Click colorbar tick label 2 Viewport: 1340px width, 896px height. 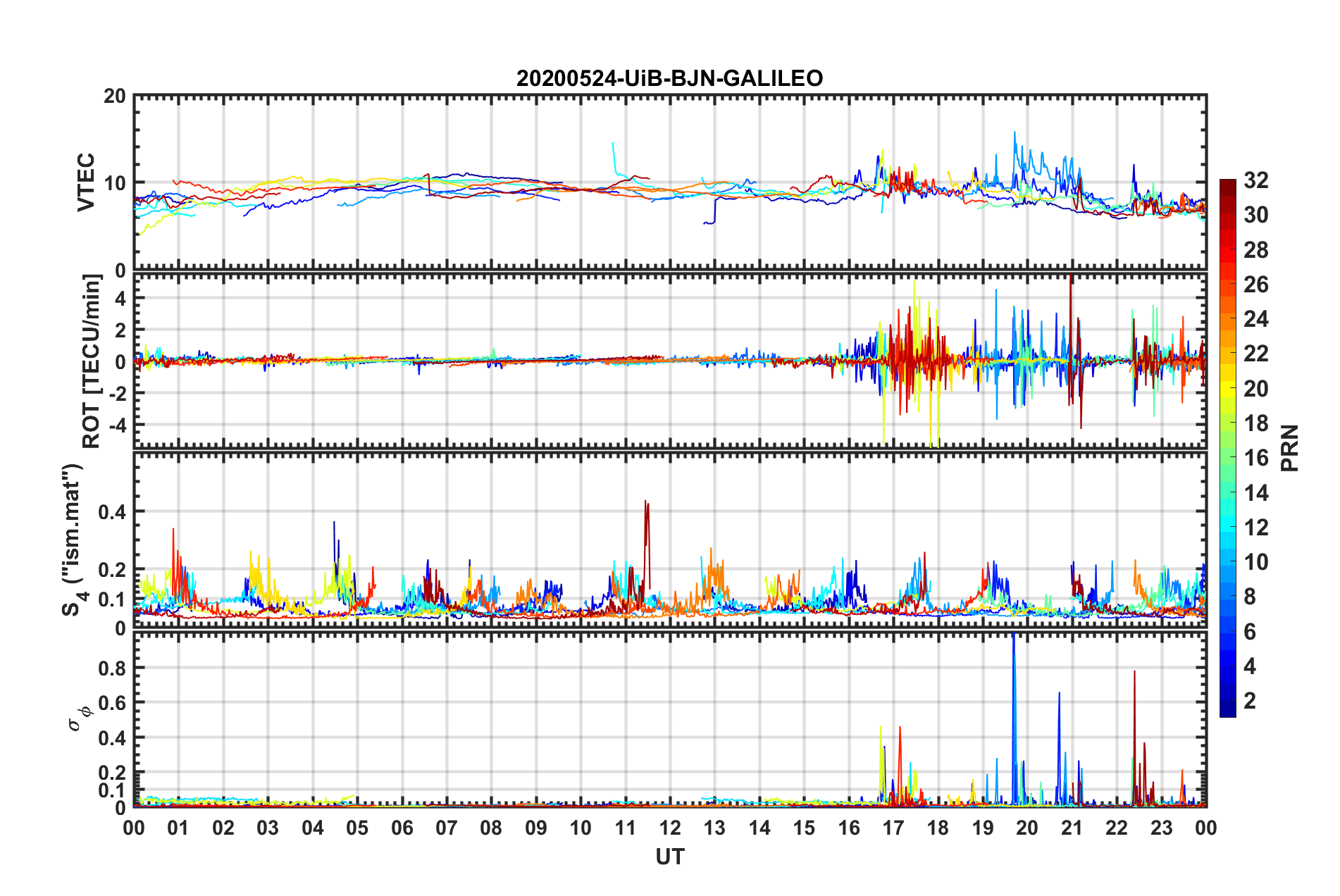click(1250, 700)
